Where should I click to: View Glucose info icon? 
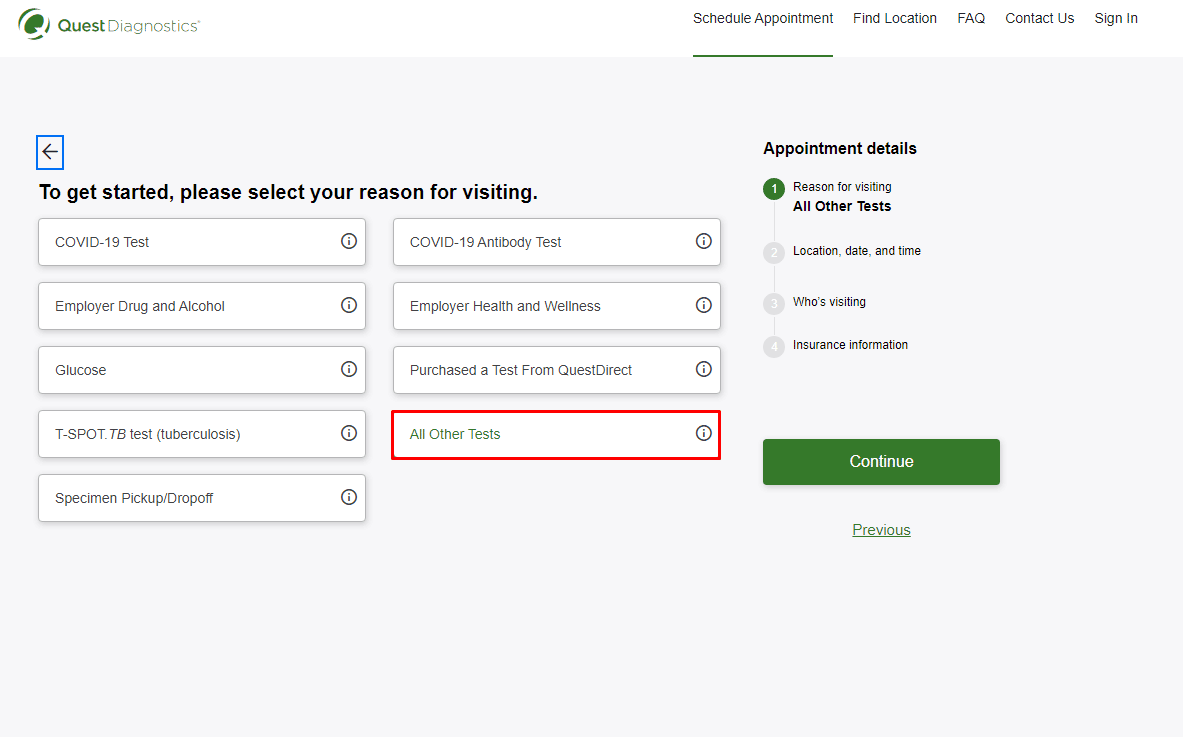(349, 370)
